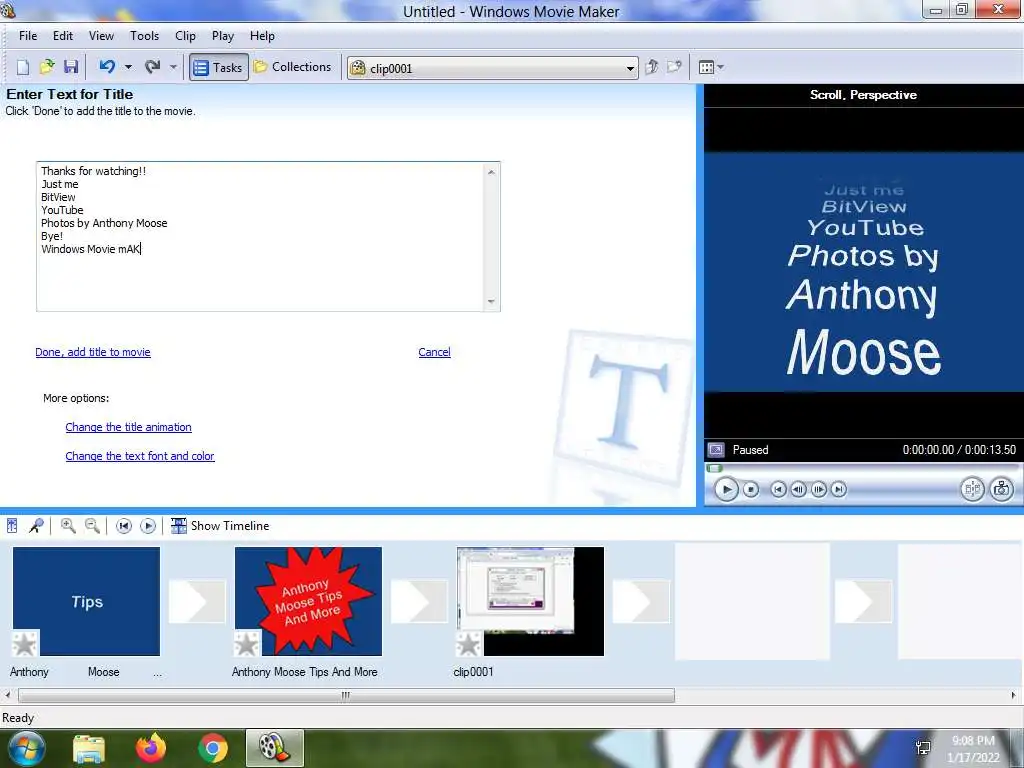Toggle the Tasks pane button
Screen dimensions: 1024x768
point(219,67)
